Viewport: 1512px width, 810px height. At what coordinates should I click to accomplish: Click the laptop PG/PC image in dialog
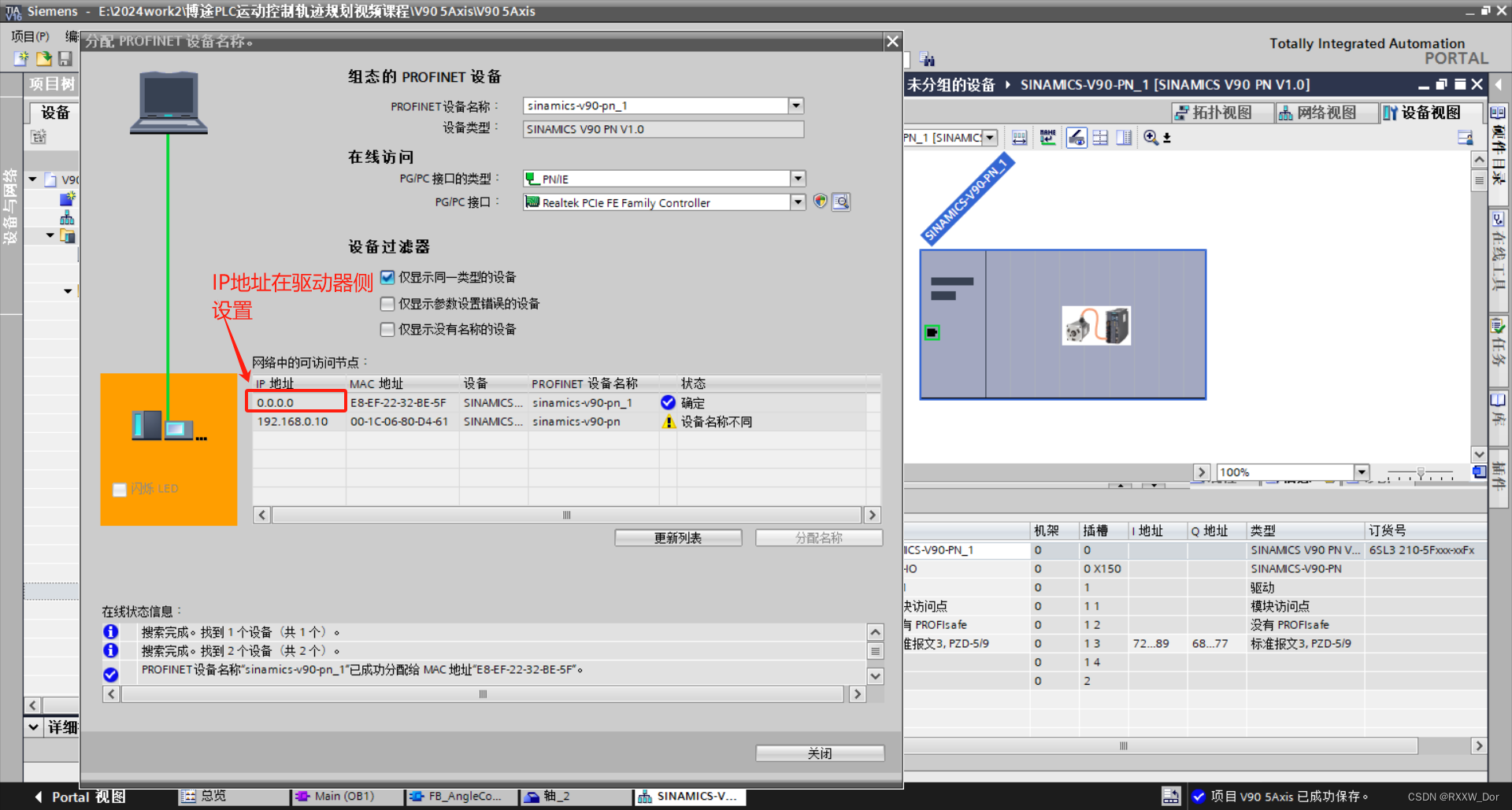point(169,102)
